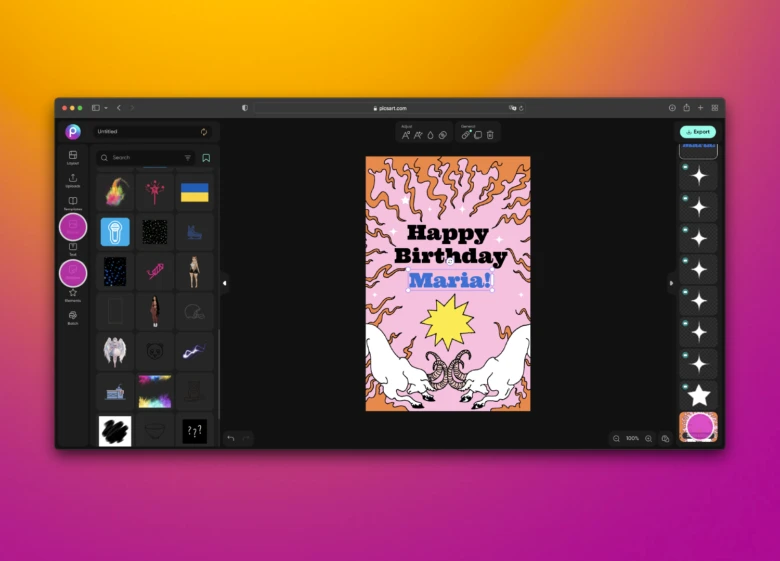Open the Uploads panel

73,180
